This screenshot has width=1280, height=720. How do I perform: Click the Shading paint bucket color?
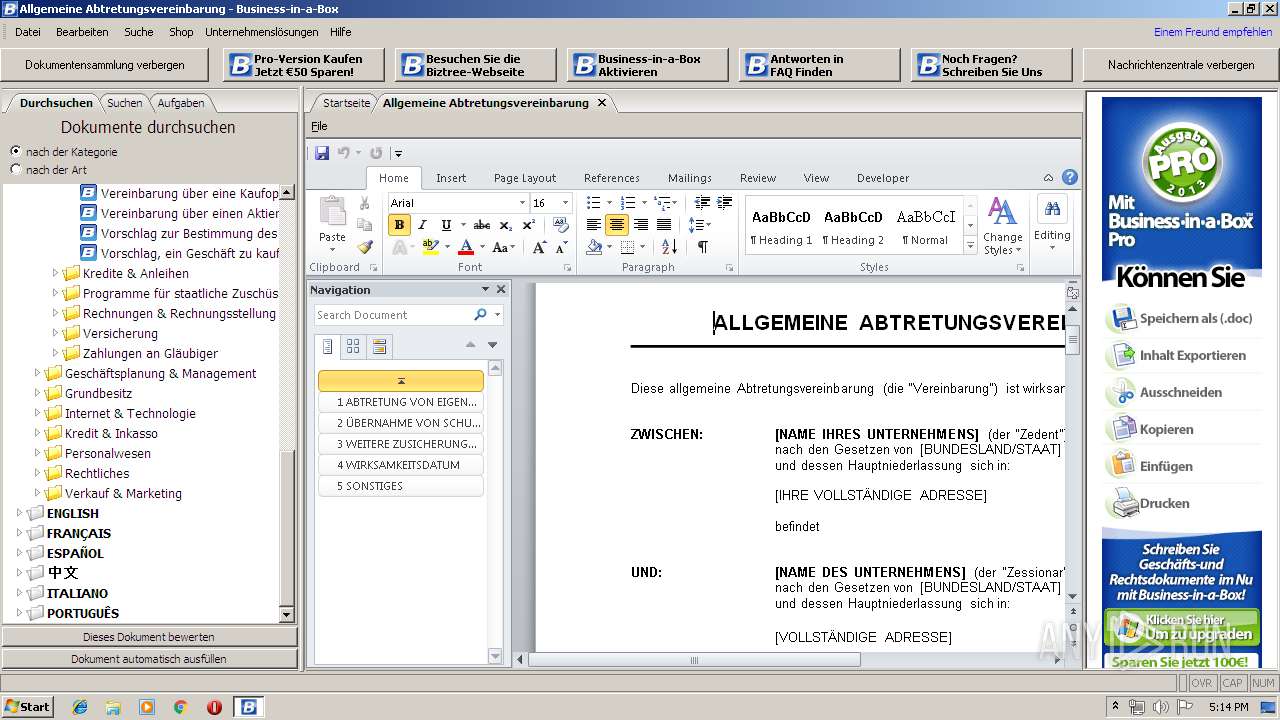[594, 247]
